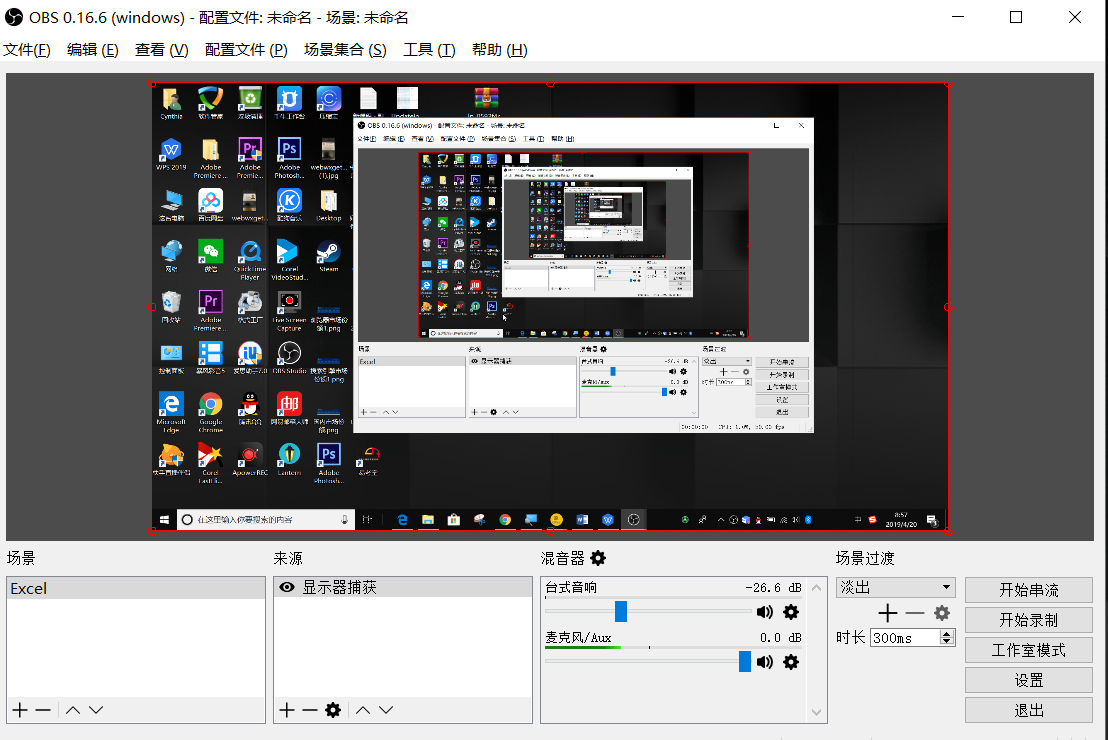Open source properties gear icon
Image resolution: width=1108 pixels, height=740 pixels.
(x=333, y=710)
